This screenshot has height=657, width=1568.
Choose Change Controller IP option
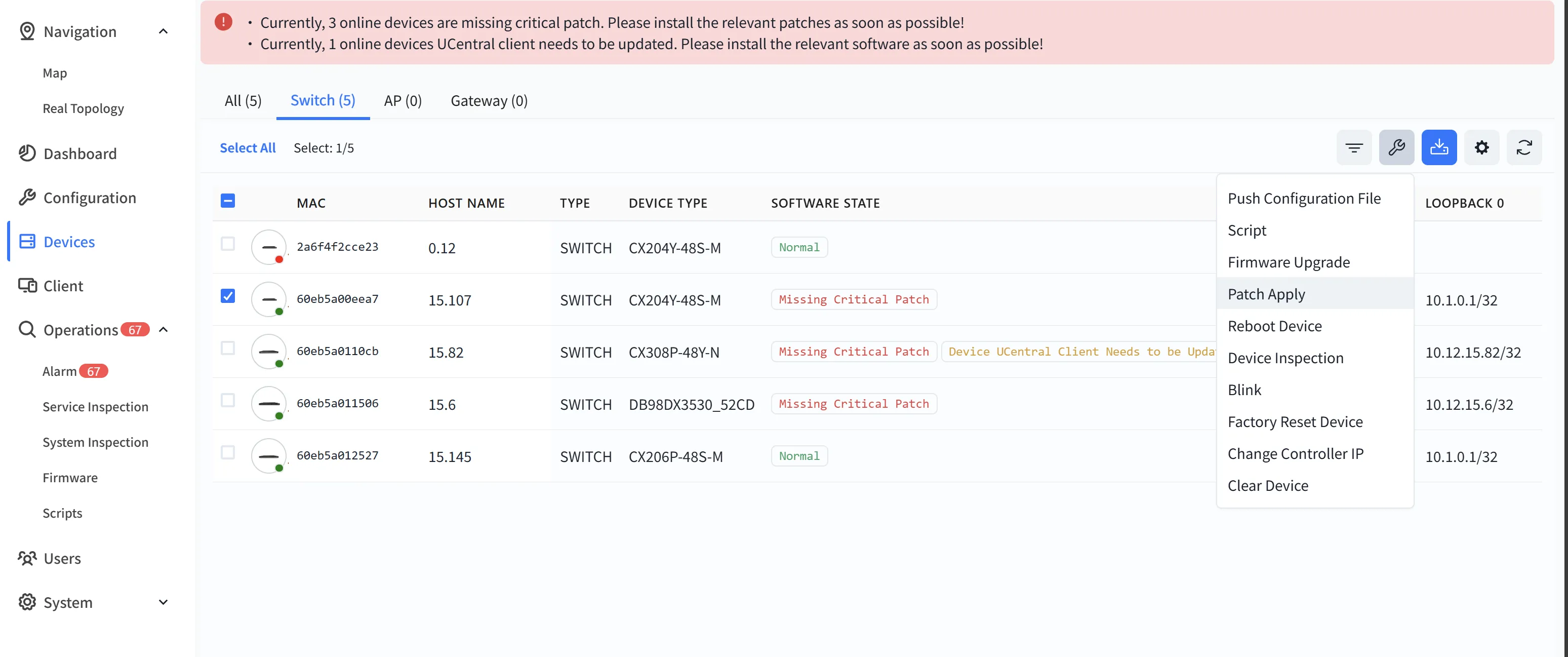point(1315,453)
